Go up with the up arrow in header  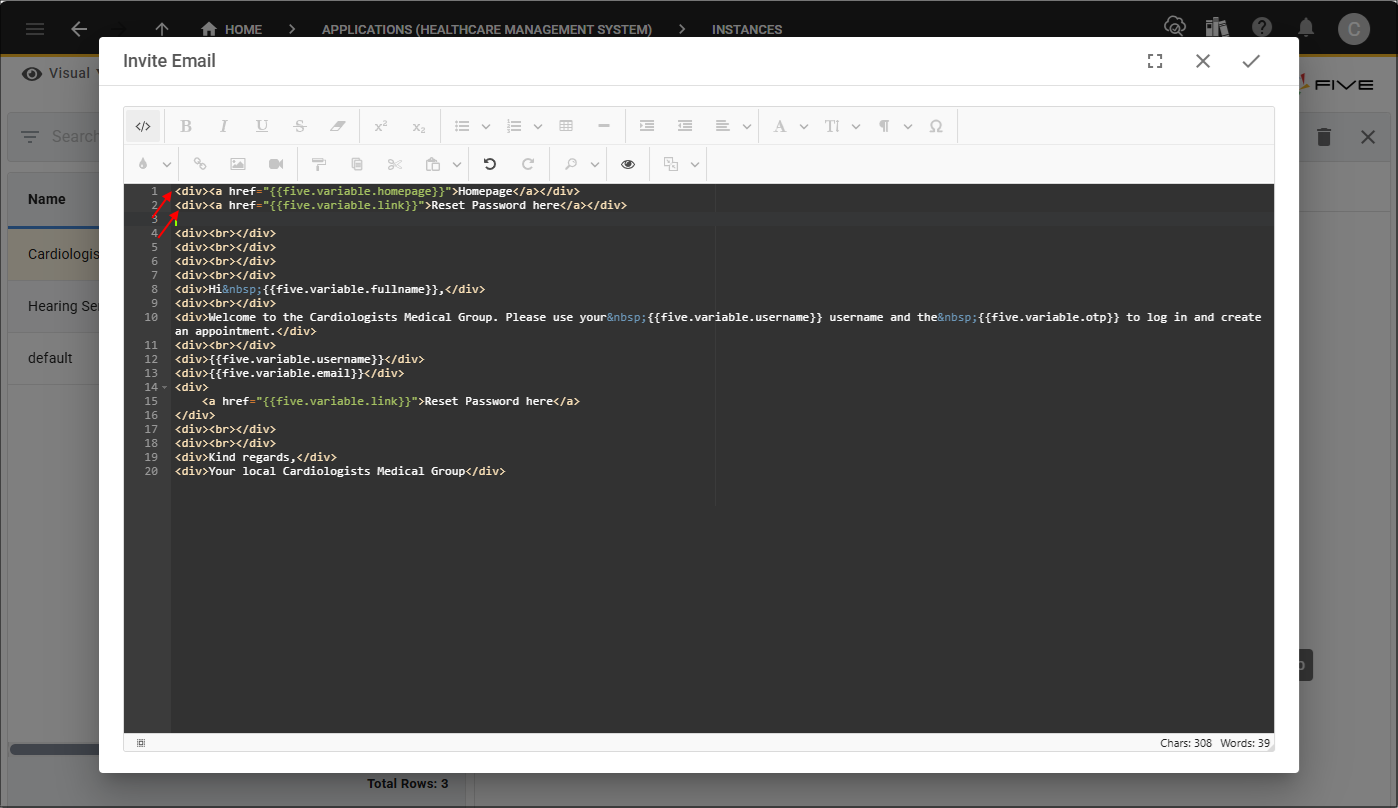pyautogui.click(x=162, y=29)
